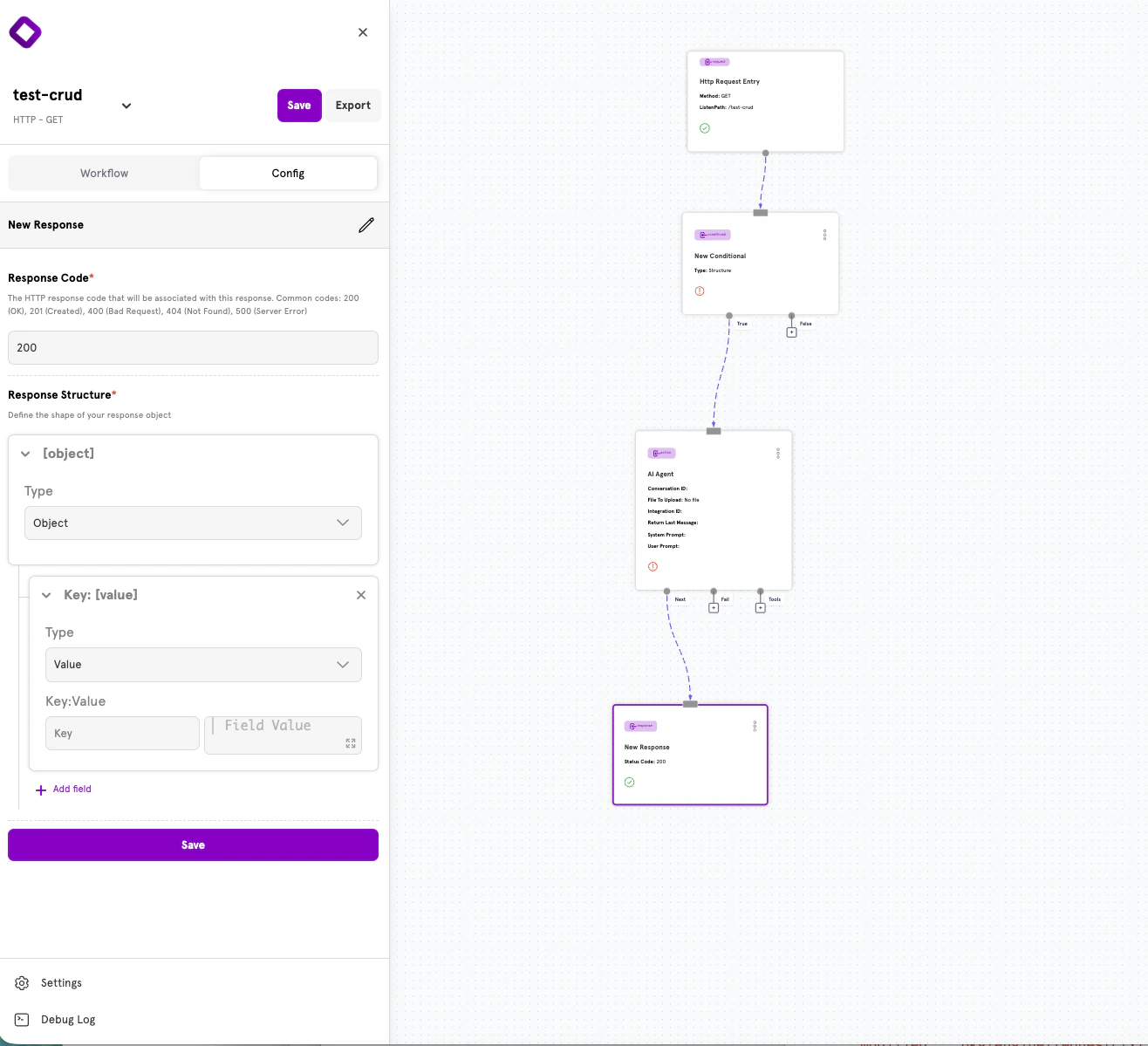Click the conditional badge on New Conditional node
This screenshot has height=1046, width=1148.
click(x=713, y=235)
